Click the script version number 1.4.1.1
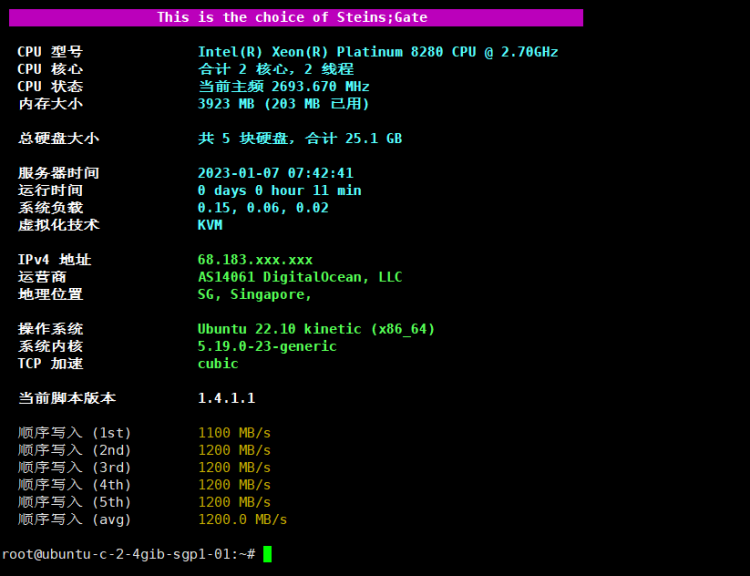 click(226, 398)
